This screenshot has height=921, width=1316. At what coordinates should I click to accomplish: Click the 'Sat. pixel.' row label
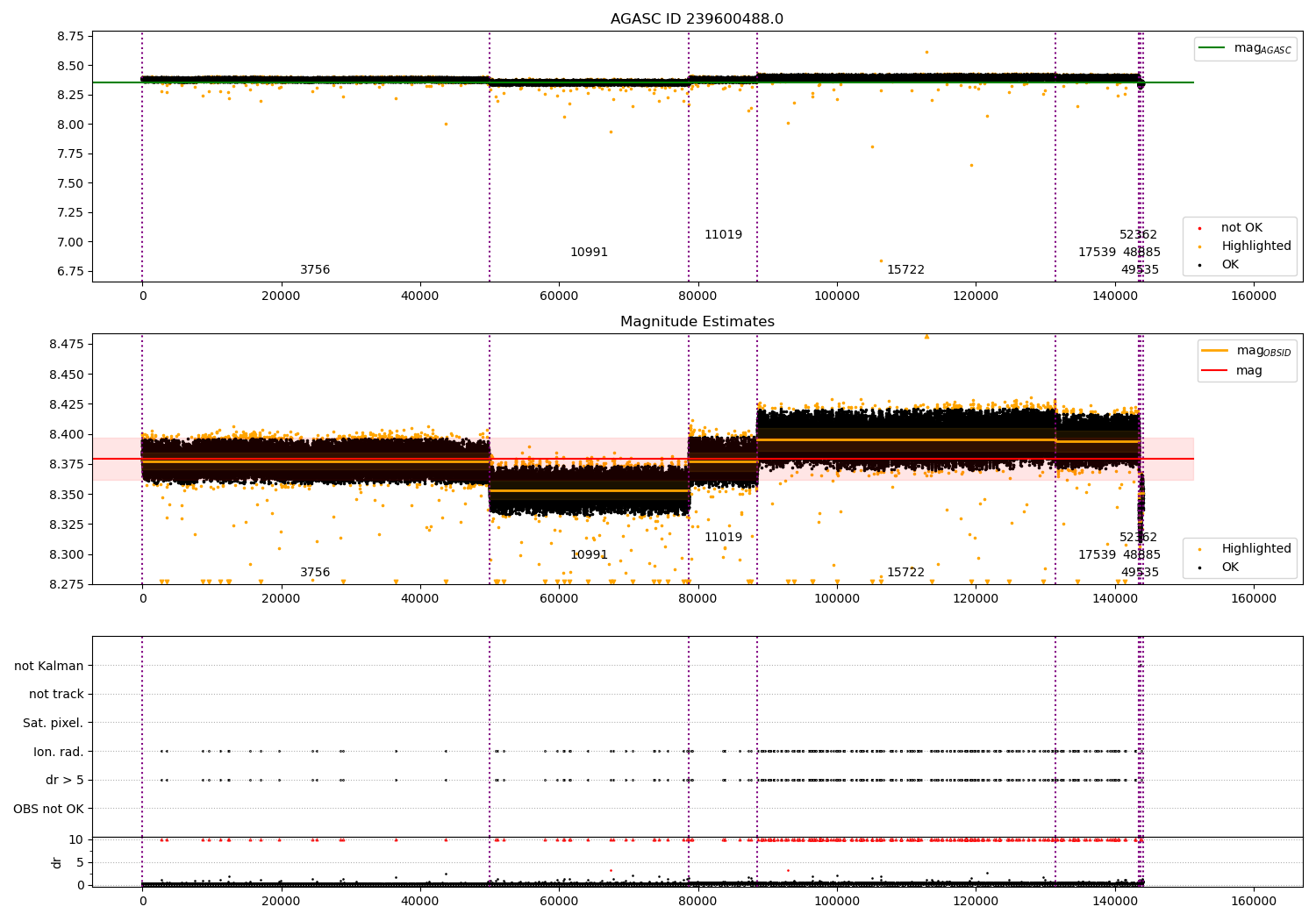(x=54, y=724)
